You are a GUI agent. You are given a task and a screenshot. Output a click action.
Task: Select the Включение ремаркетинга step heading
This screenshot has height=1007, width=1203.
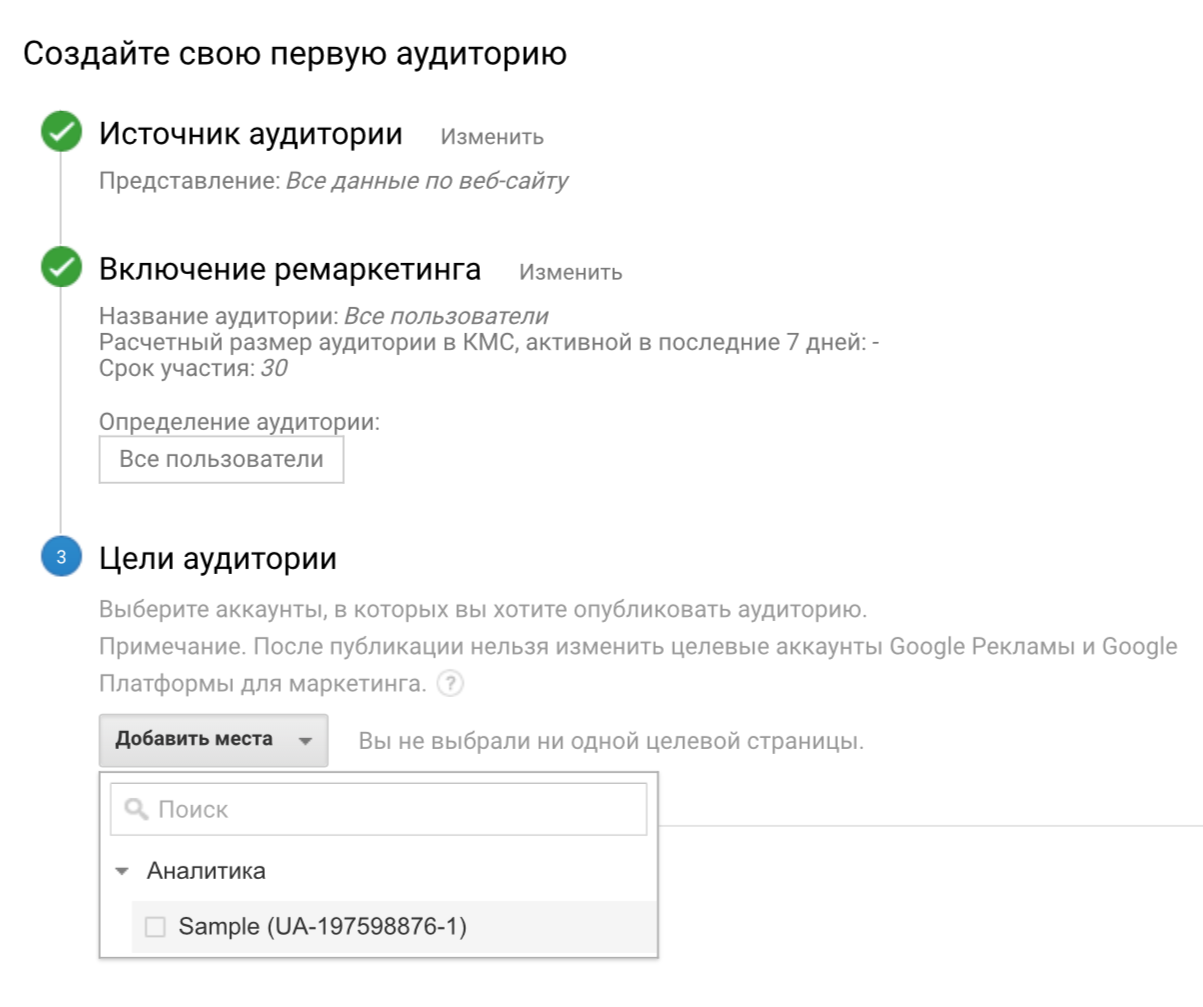point(290,269)
